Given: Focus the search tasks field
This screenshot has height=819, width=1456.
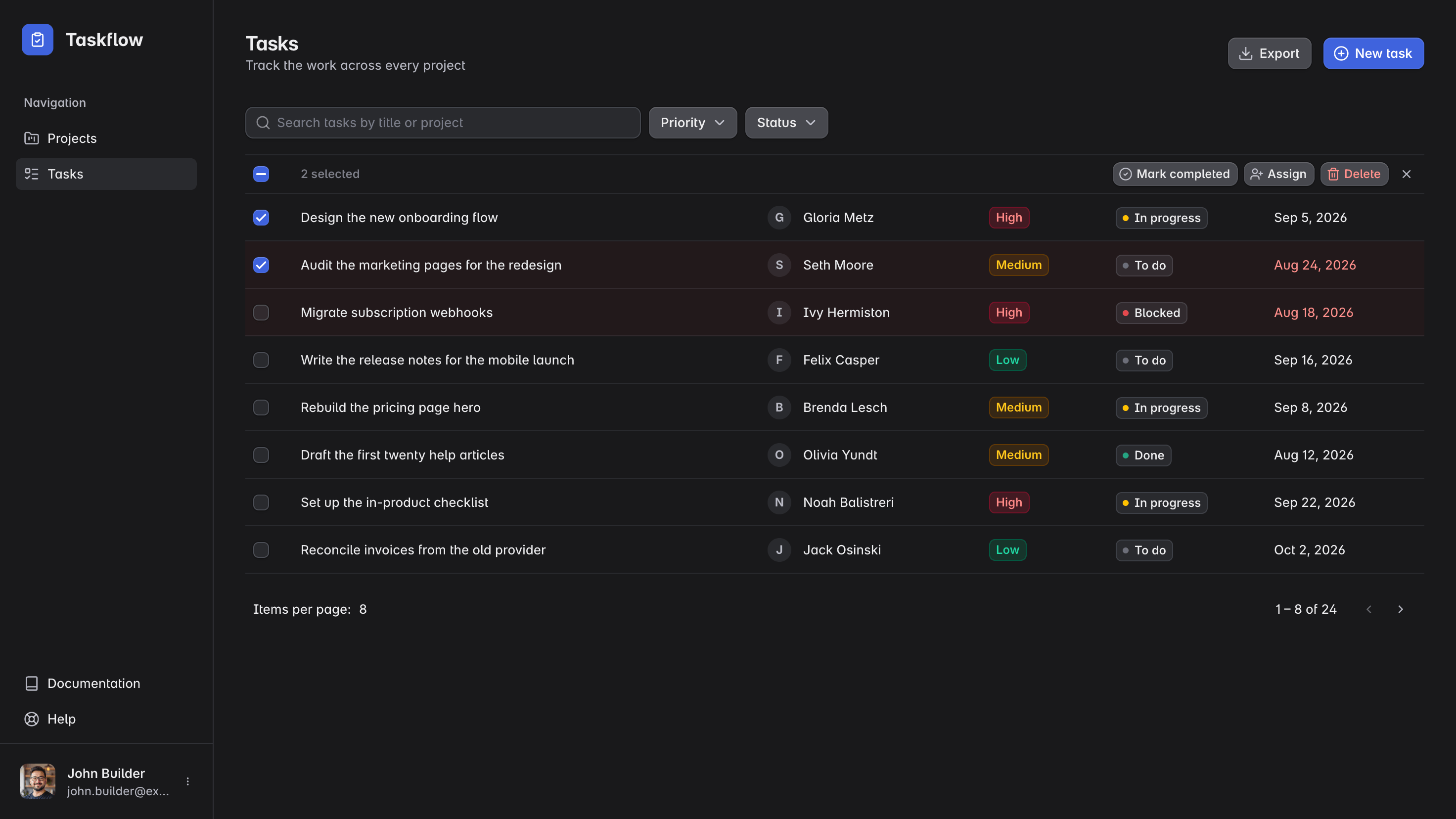Looking at the screenshot, I should (x=443, y=123).
